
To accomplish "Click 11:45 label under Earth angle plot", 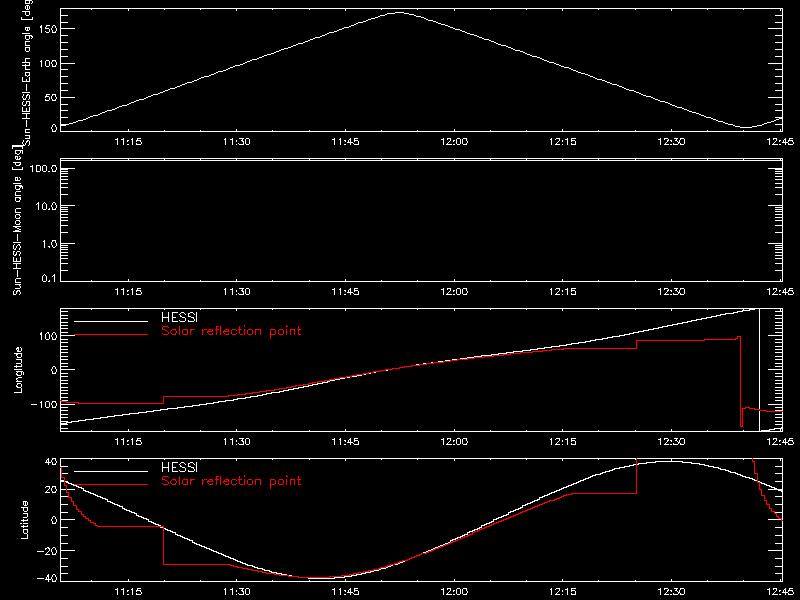I will 345,141.
